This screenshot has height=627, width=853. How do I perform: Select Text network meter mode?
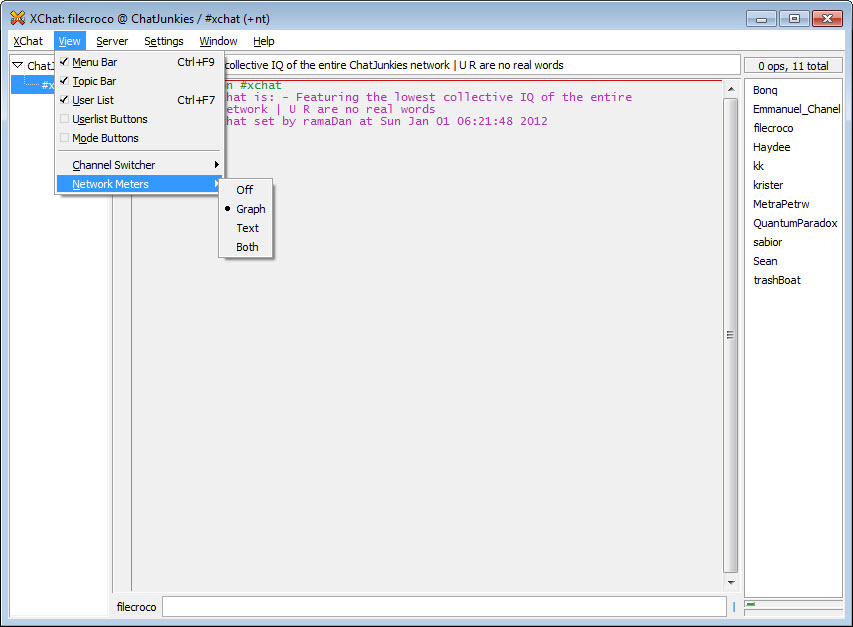click(245, 228)
